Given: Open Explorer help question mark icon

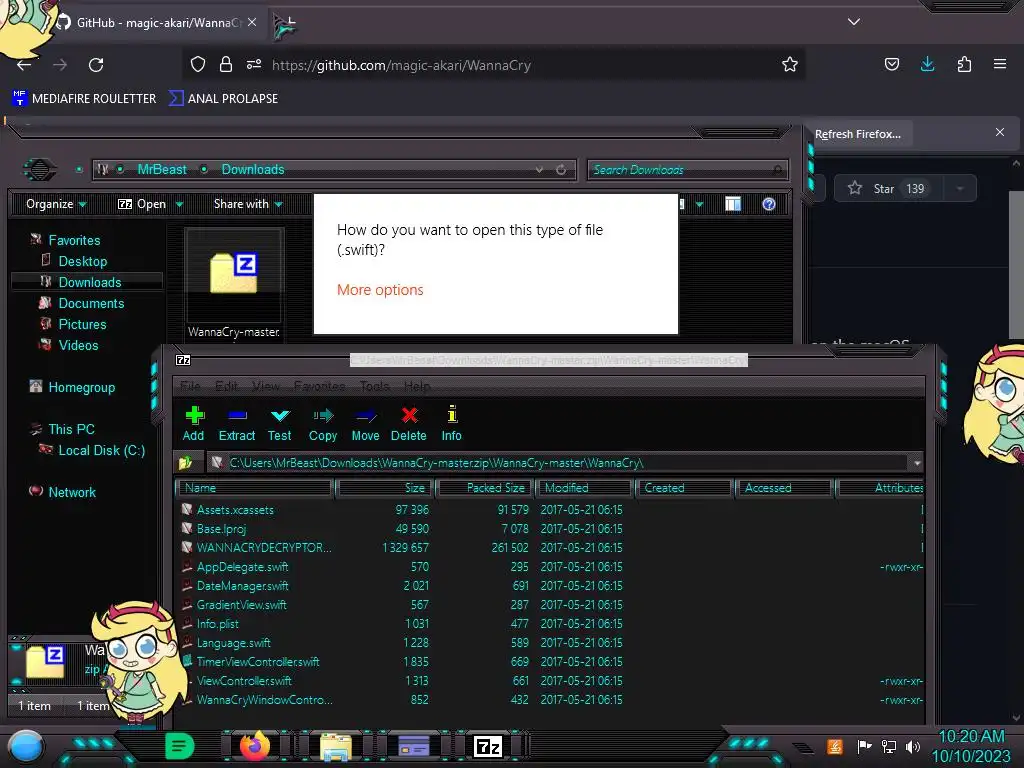Looking at the screenshot, I should tap(769, 204).
